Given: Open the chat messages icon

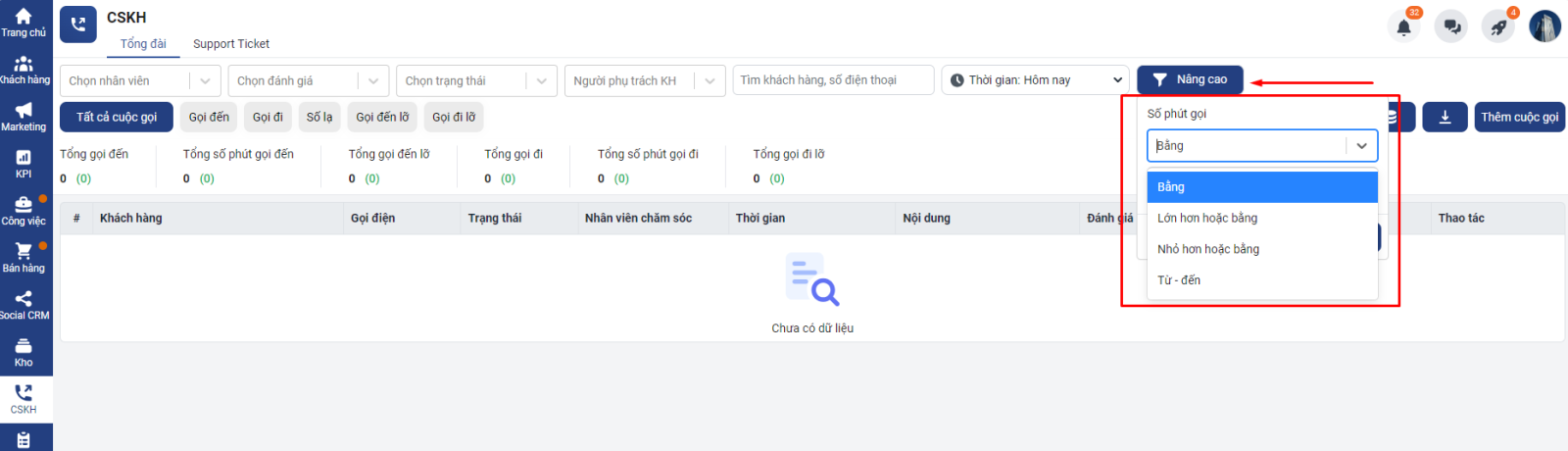Looking at the screenshot, I should pyautogui.click(x=1451, y=27).
